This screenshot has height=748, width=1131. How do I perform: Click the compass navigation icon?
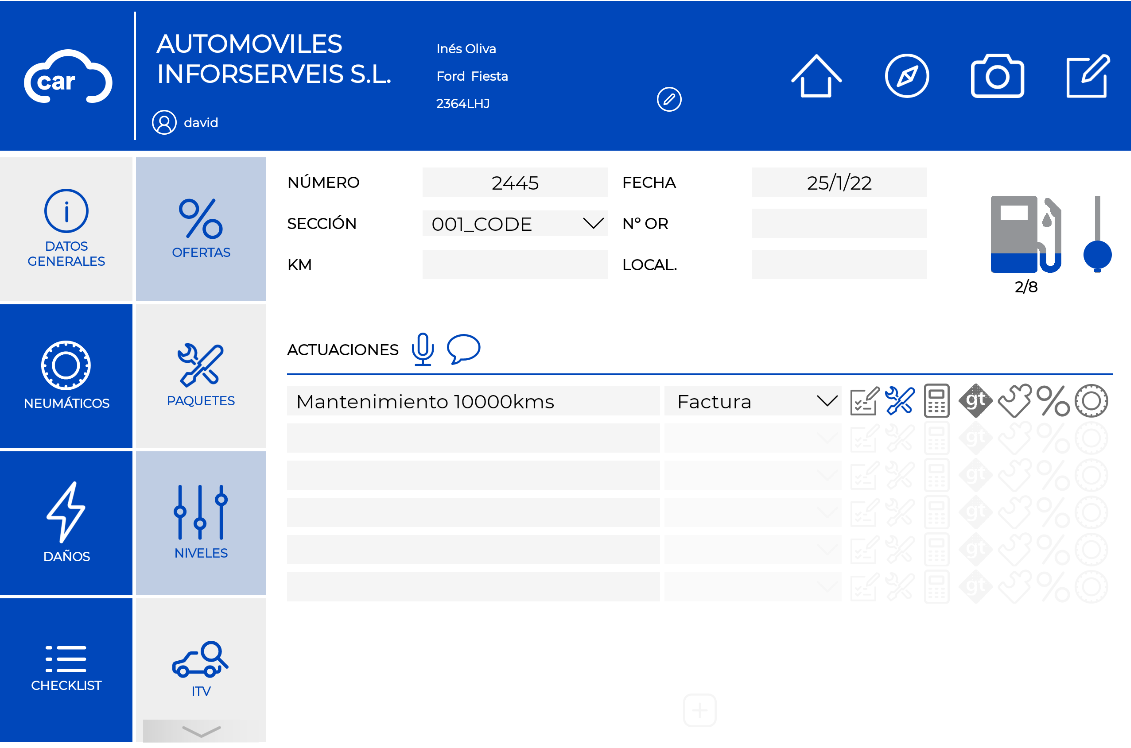(907, 76)
